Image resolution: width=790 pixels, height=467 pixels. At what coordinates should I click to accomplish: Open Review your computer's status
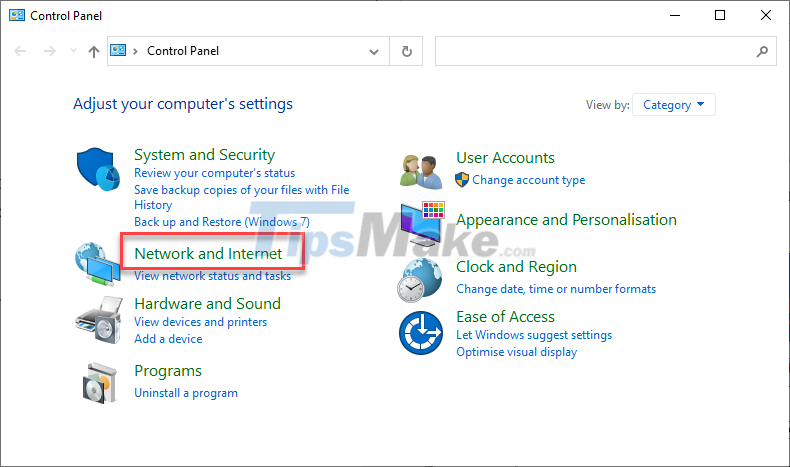tap(215, 173)
